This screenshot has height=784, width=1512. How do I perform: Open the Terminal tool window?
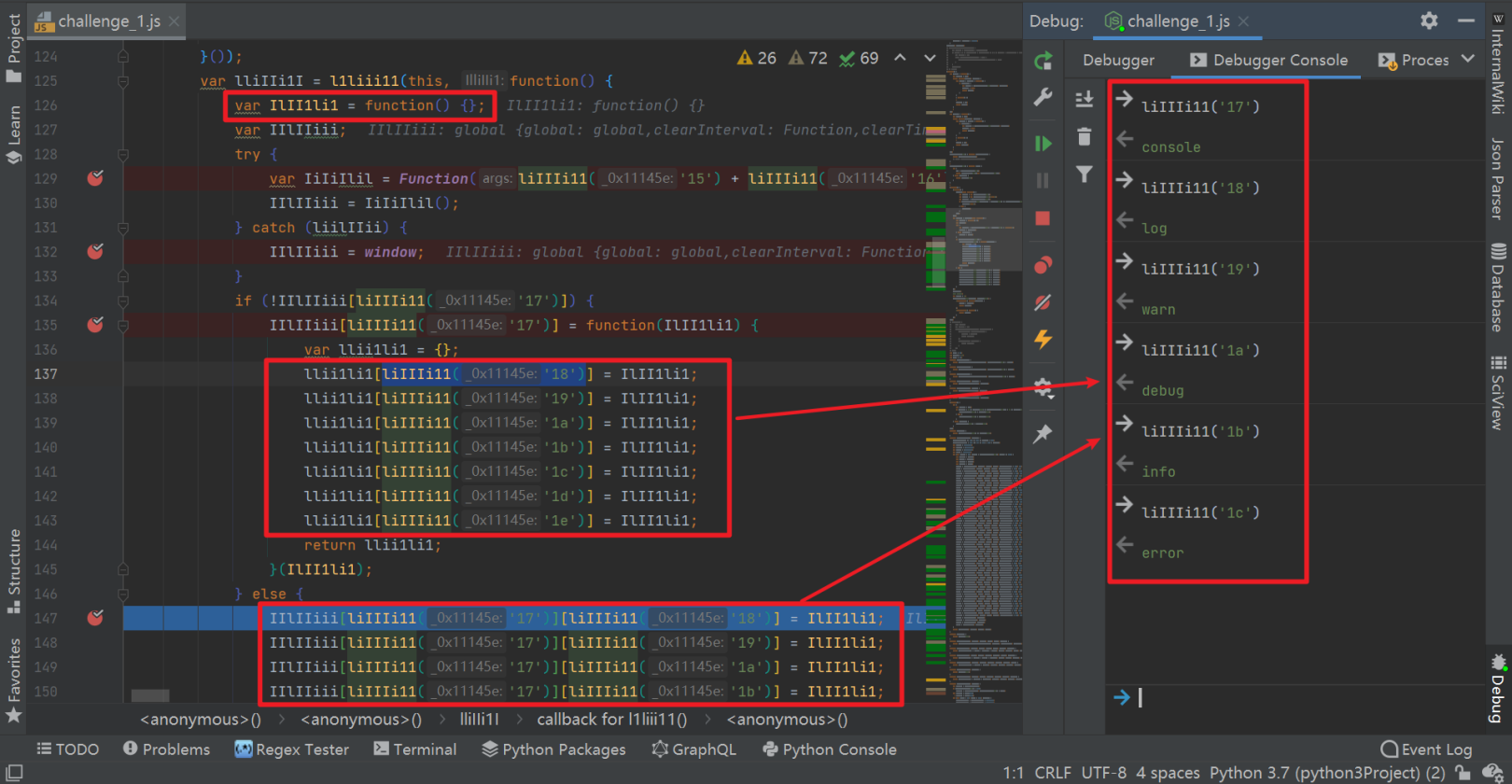point(415,749)
